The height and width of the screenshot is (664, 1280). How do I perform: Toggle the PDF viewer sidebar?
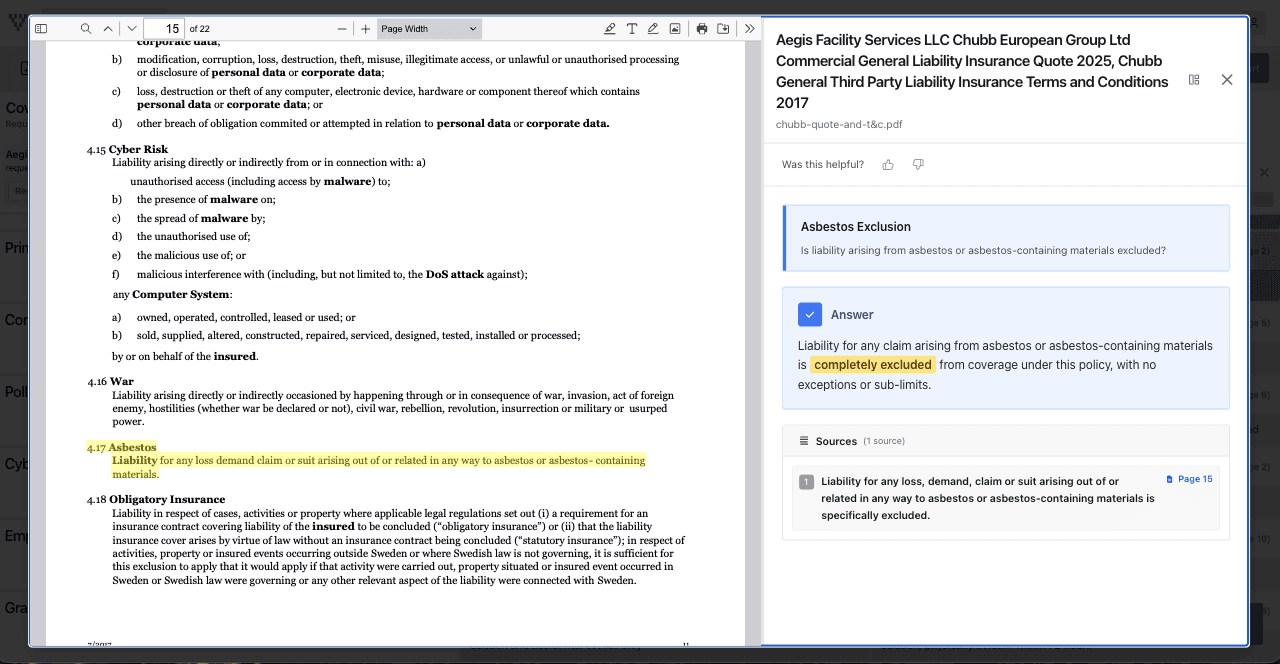click(x=41, y=29)
